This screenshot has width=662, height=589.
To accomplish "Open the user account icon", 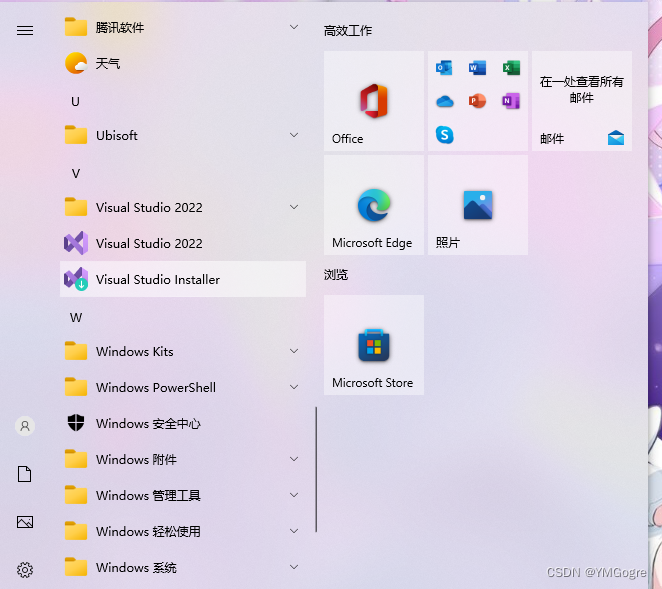I will (x=25, y=426).
